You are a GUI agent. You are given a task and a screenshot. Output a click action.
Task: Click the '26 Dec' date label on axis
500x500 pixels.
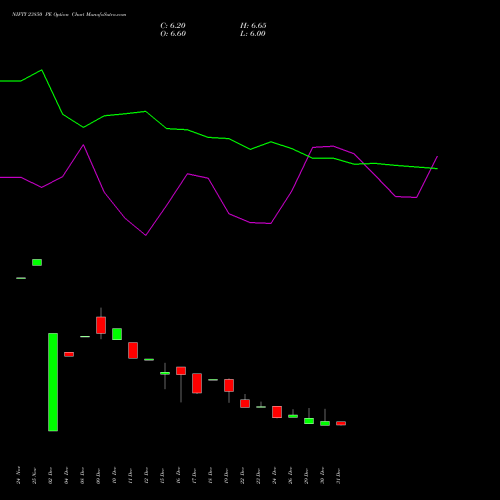point(291,475)
